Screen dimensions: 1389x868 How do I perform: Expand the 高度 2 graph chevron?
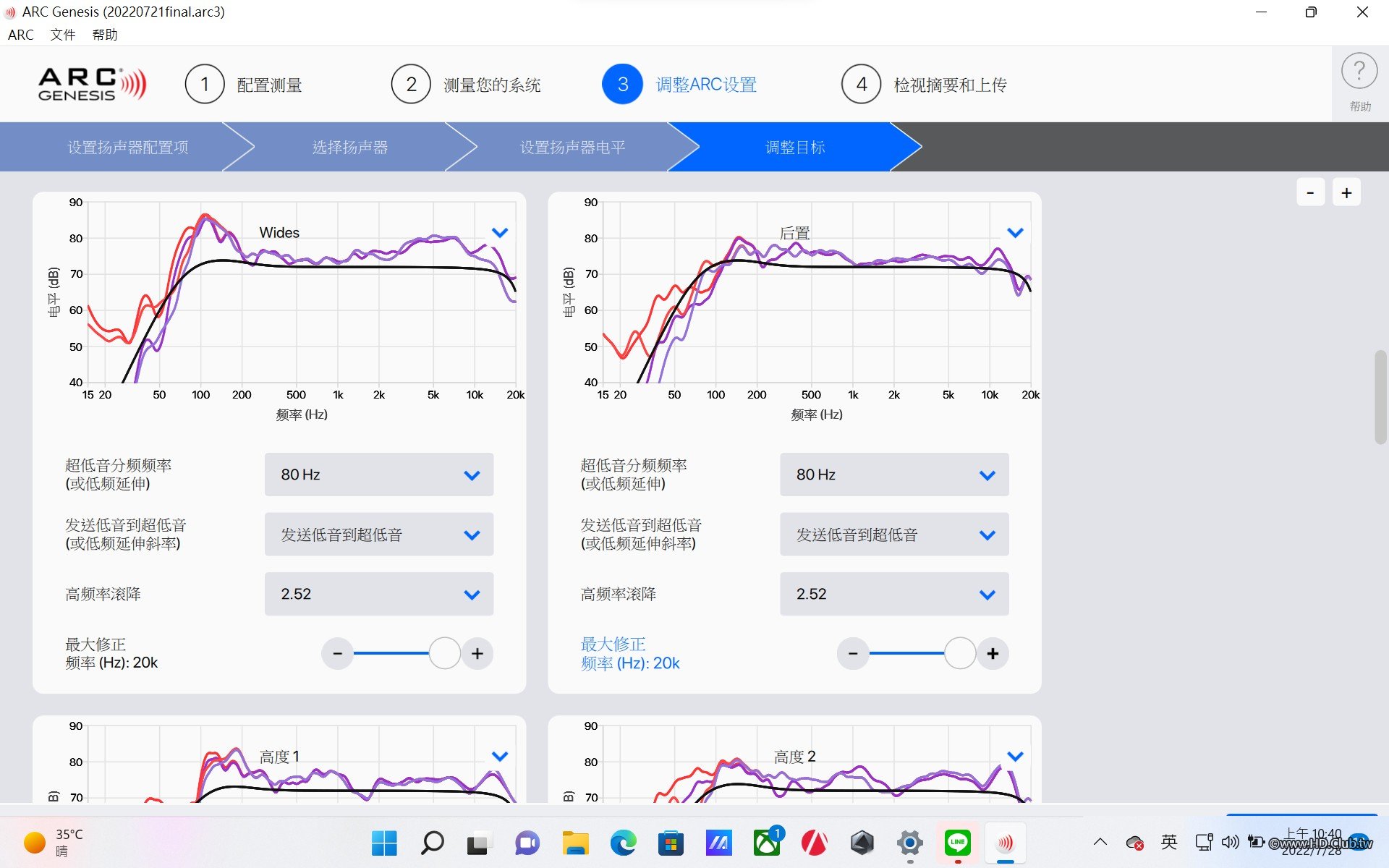coord(1015,757)
